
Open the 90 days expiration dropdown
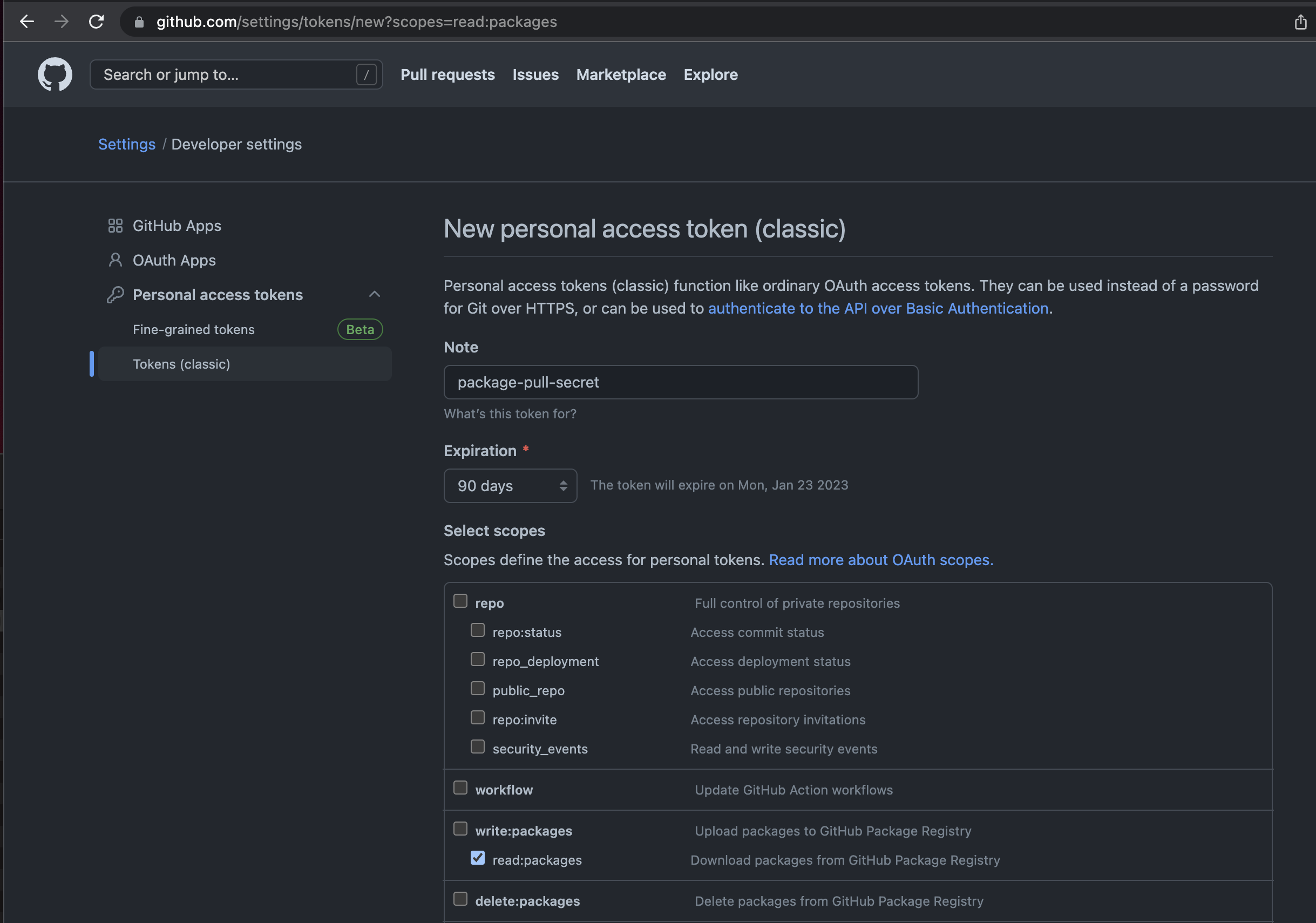coord(510,486)
